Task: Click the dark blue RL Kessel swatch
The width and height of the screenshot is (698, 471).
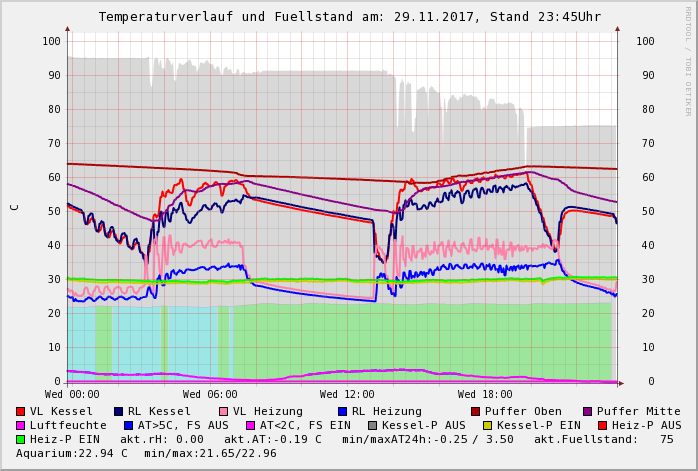Action: point(119,411)
